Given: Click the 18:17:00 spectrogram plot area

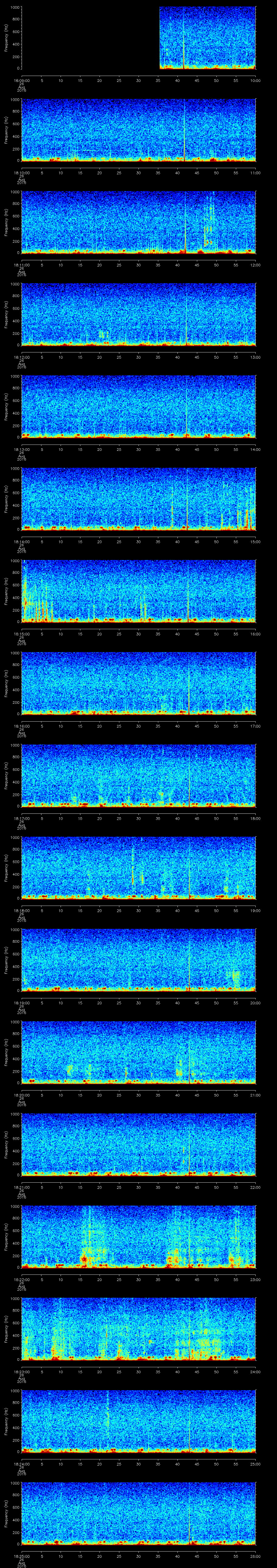Looking at the screenshot, I should click(138, 774).
